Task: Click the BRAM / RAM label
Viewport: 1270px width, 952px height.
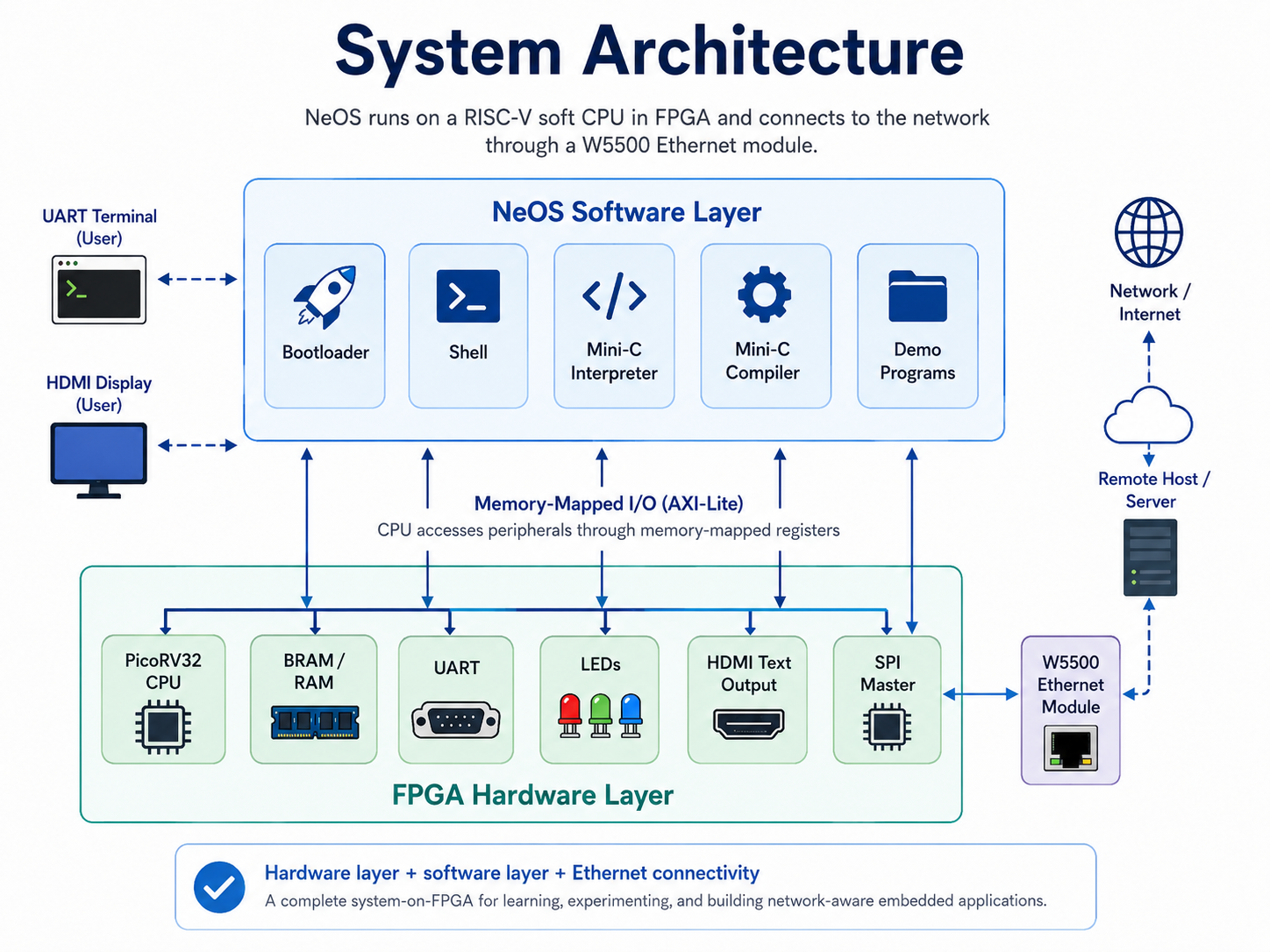Action: tap(314, 671)
